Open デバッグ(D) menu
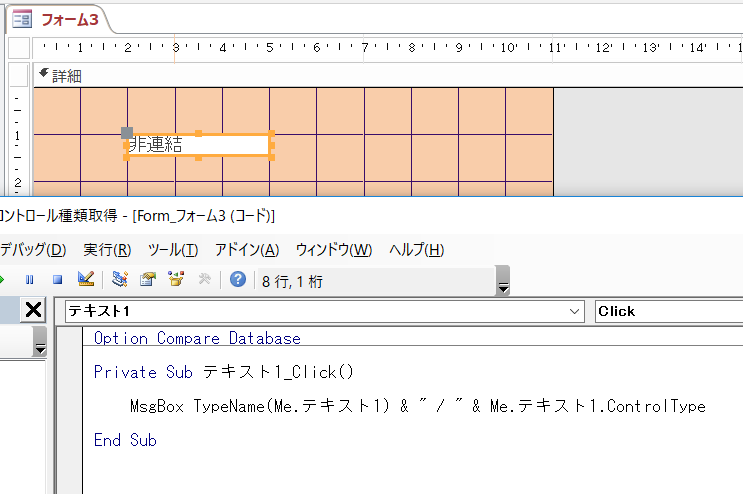 click(x=33, y=250)
